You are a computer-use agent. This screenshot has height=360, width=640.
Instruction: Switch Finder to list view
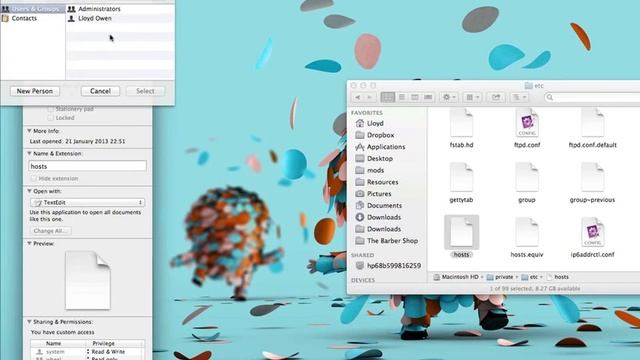402,97
